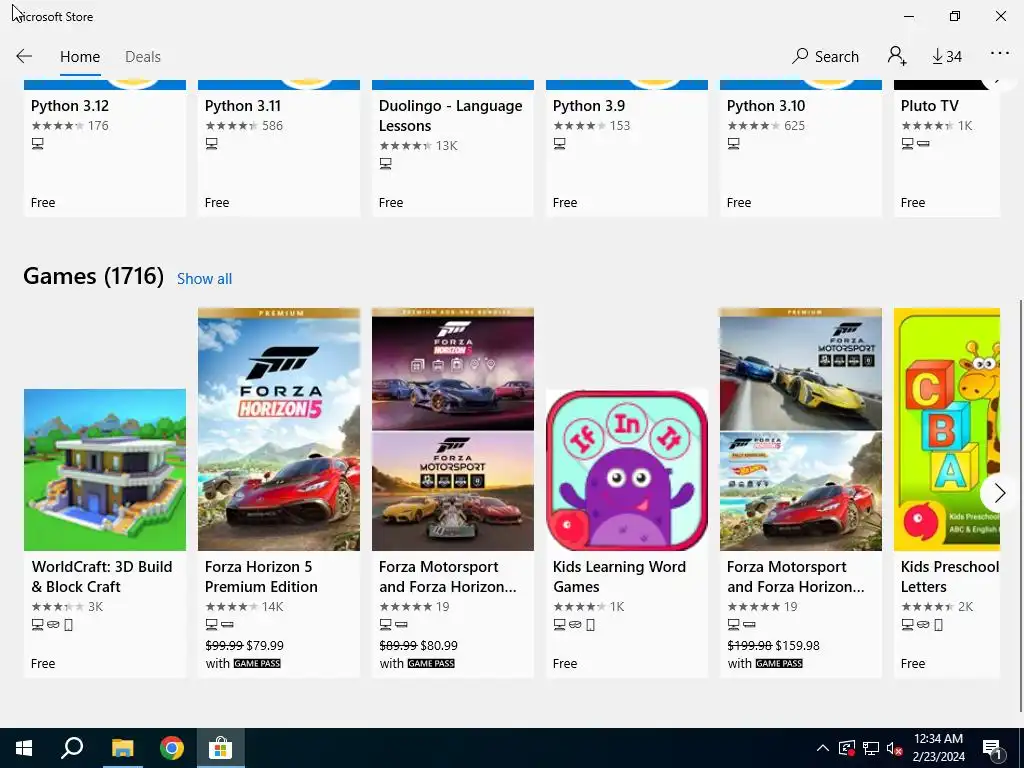Viewport: 1024px width, 768px height.
Task: Open the notification center icon
Action: [x=992, y=749]
